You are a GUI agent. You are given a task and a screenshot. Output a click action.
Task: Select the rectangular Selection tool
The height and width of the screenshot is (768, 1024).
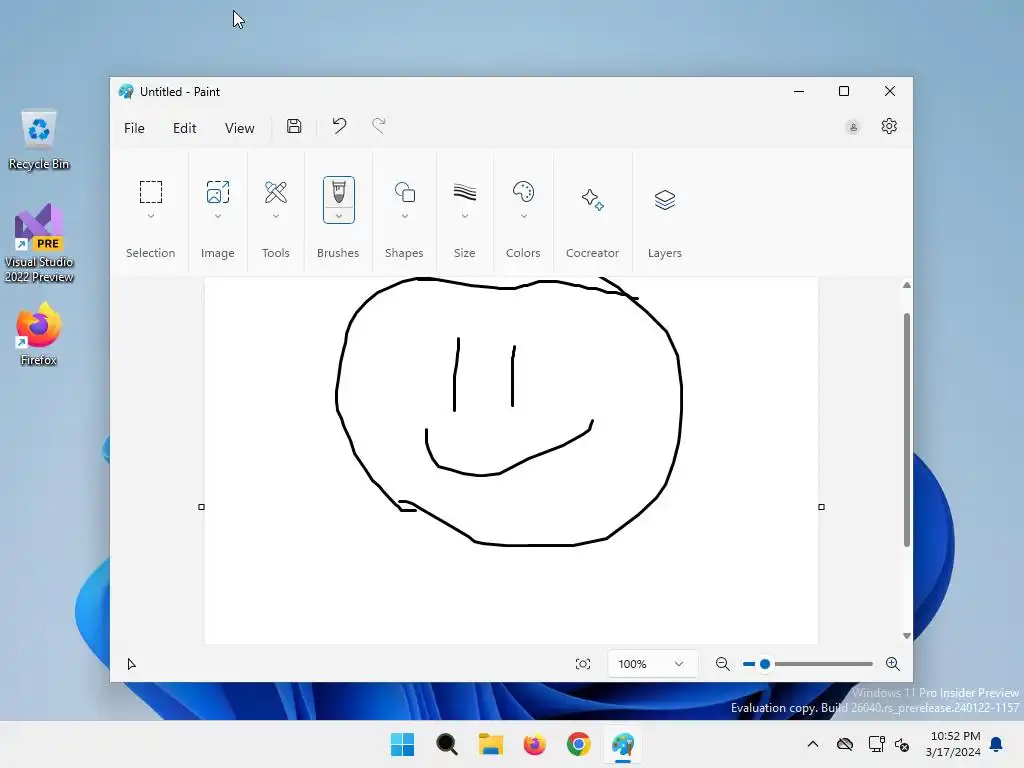(x=151, y=192)
